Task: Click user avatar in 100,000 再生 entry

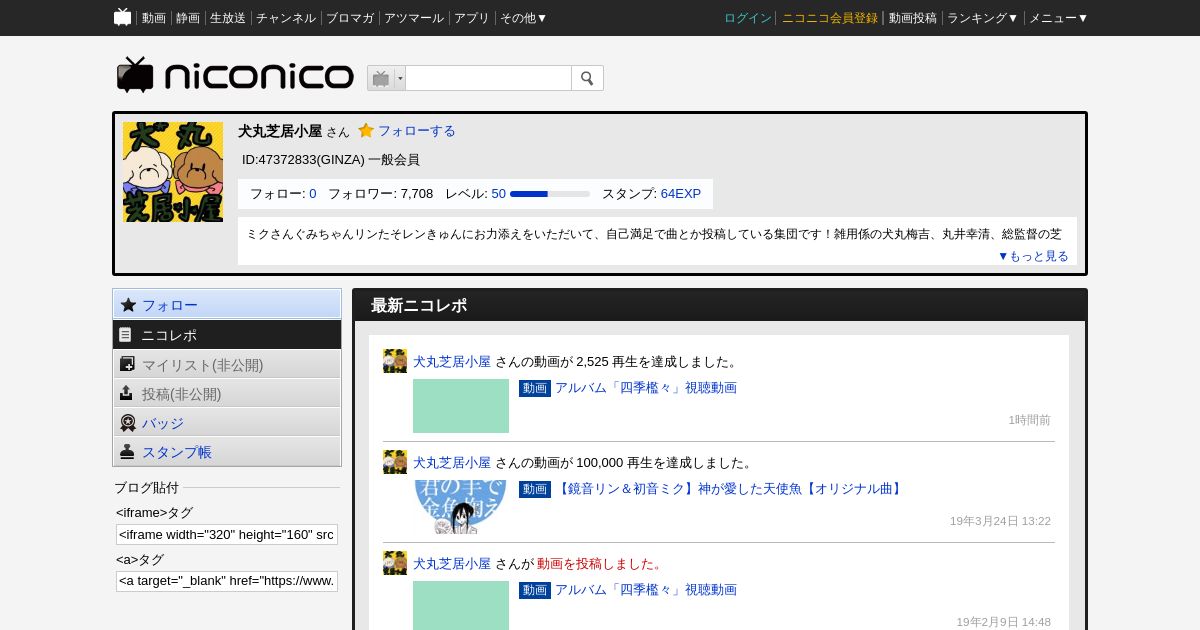Action: pos(395,462)
